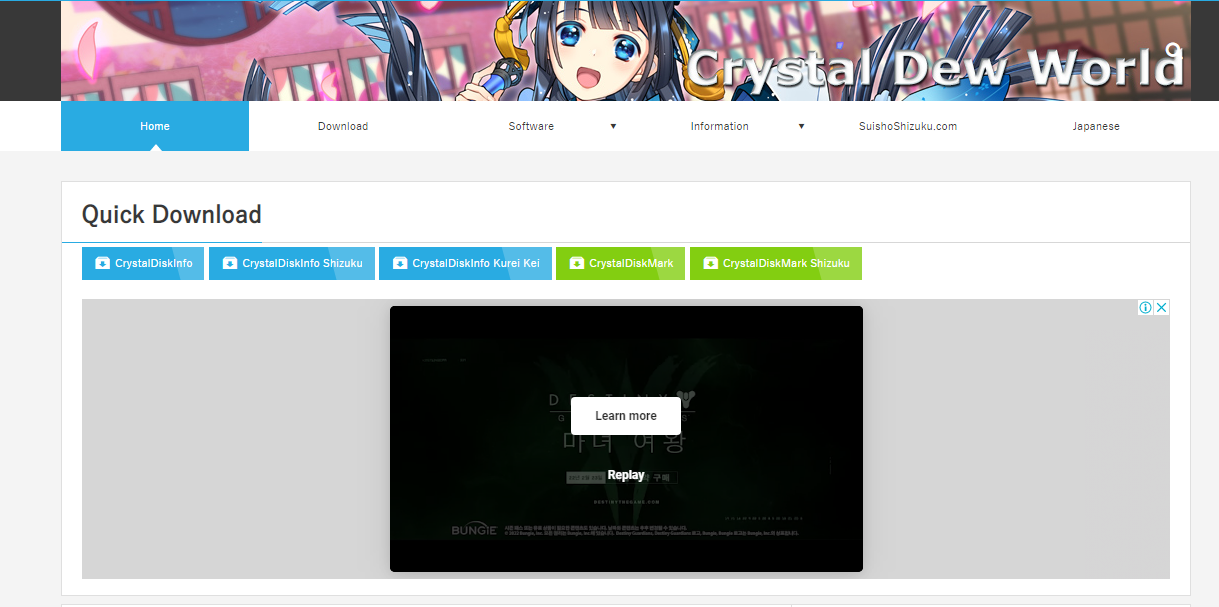Click download icon on CrystalDiskInfo button

point(102,263)
